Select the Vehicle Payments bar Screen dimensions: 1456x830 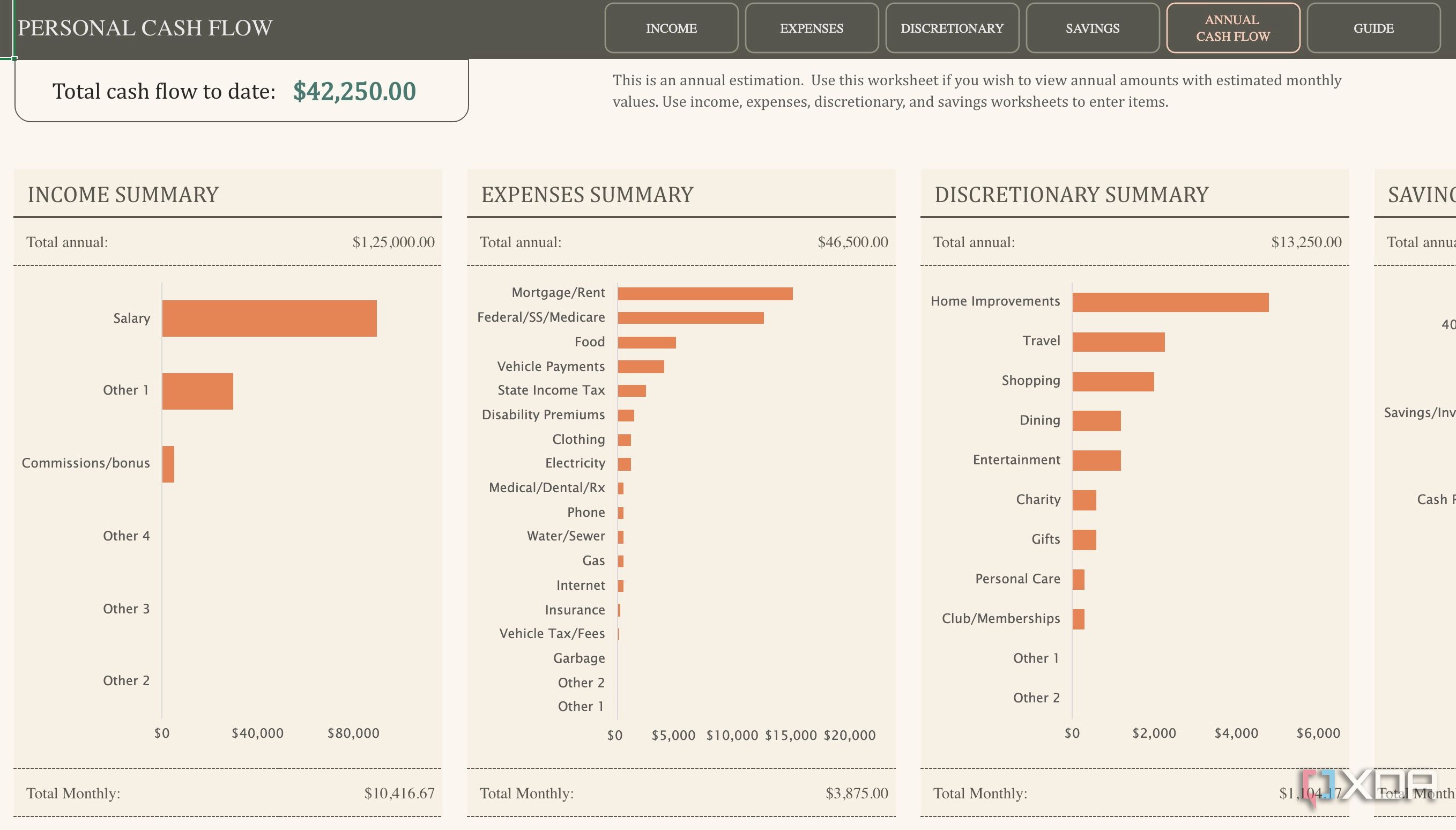(641, 367)
